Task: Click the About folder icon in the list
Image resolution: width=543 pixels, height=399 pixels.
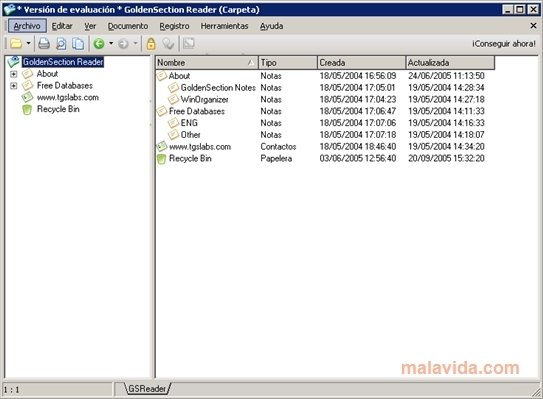Action: tap(162, 76)
